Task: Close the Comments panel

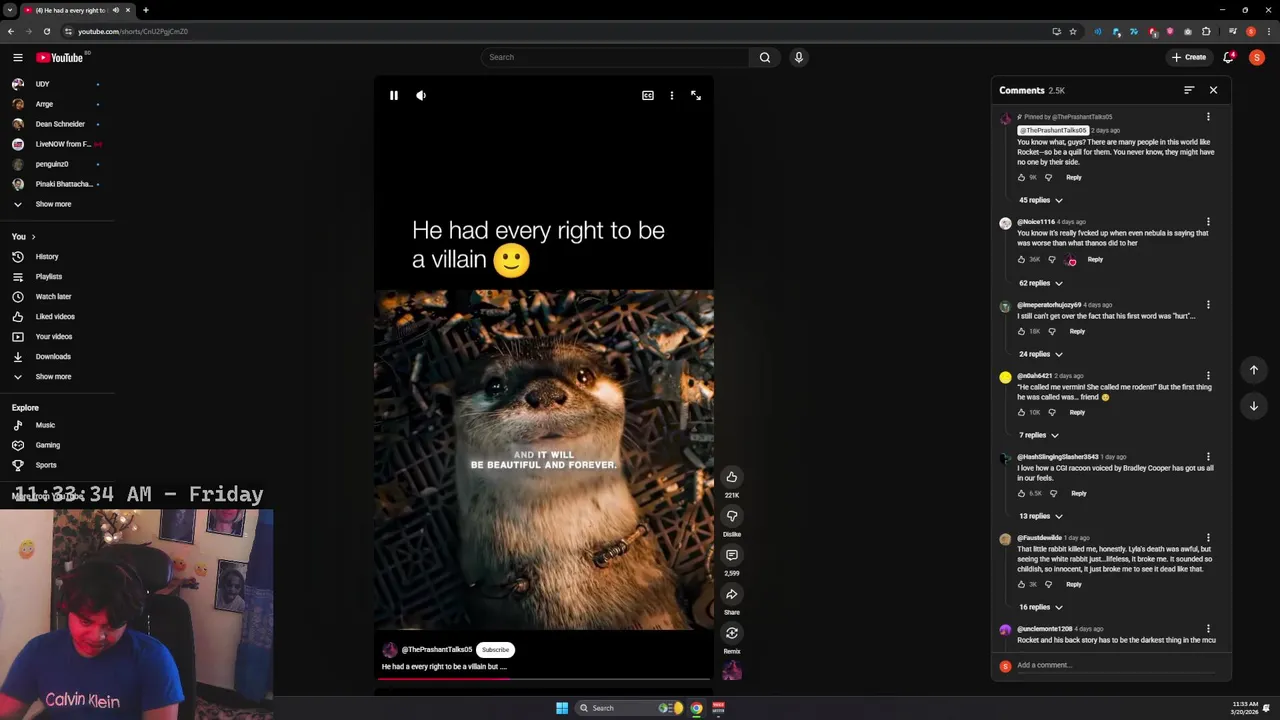Action: pyautogui.click(x=1213, y=90)
